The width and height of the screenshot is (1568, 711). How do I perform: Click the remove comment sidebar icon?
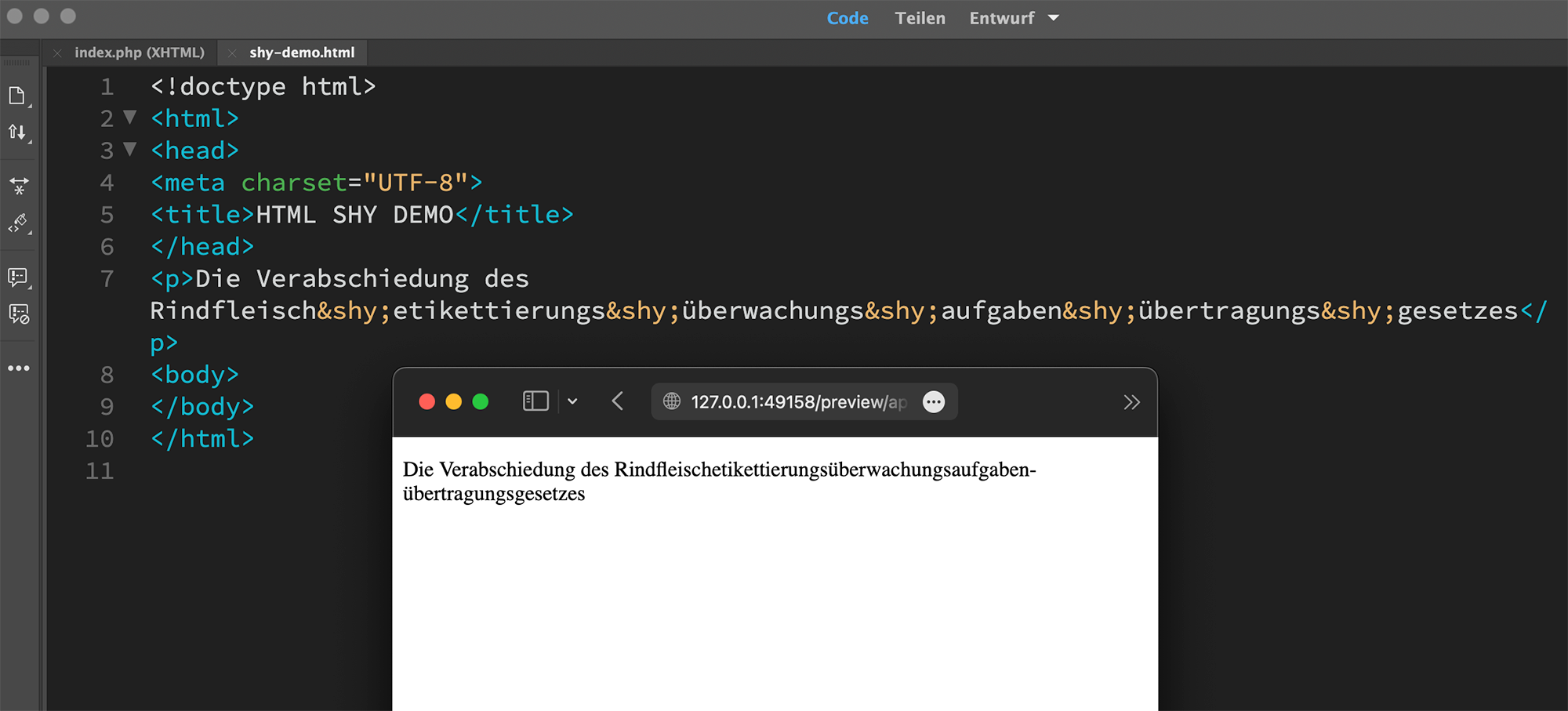click(x=19, y=314)
